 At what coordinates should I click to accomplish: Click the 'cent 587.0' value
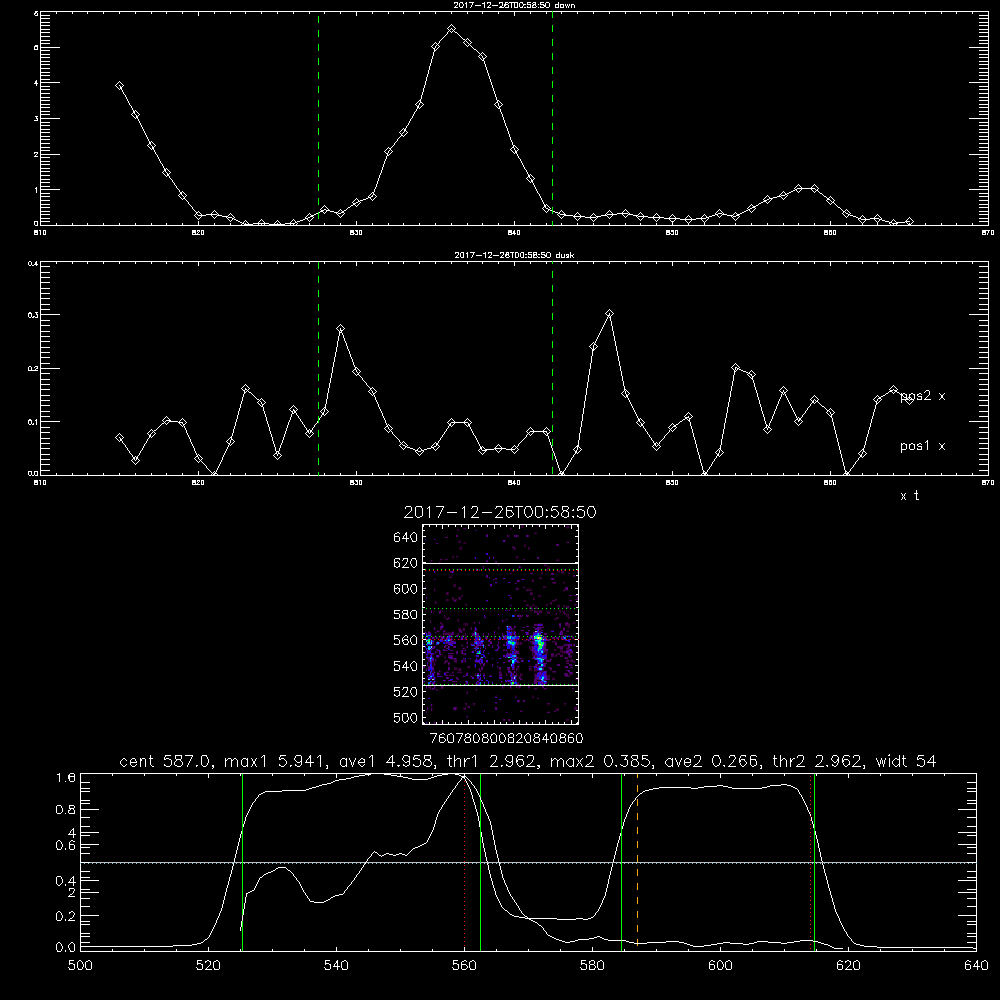point(168,761)
